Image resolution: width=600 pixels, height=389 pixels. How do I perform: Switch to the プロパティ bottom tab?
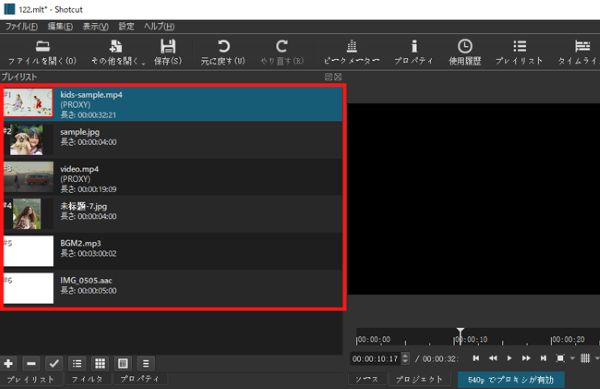139,379
